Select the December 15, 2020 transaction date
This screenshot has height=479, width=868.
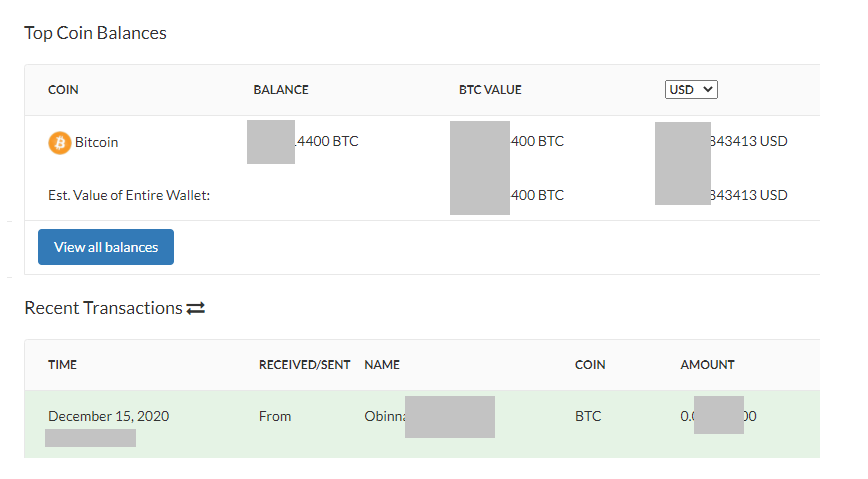click(108, 416)
